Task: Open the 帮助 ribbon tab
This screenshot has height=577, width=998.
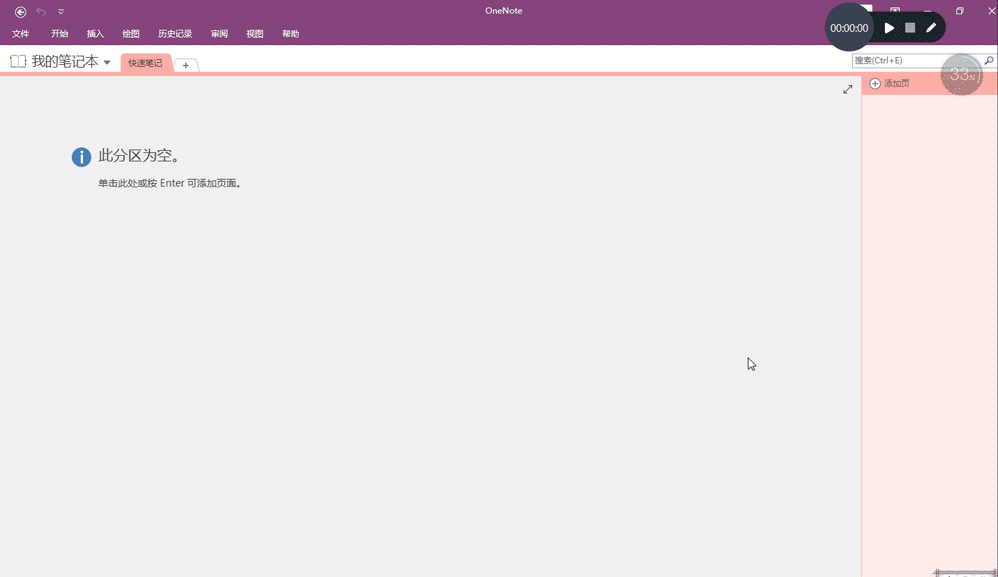Action: pos(290,34)
